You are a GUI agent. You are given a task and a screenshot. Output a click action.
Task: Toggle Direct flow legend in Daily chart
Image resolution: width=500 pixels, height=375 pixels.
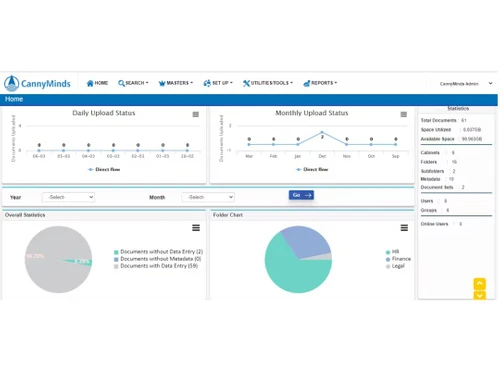(104, 169)
